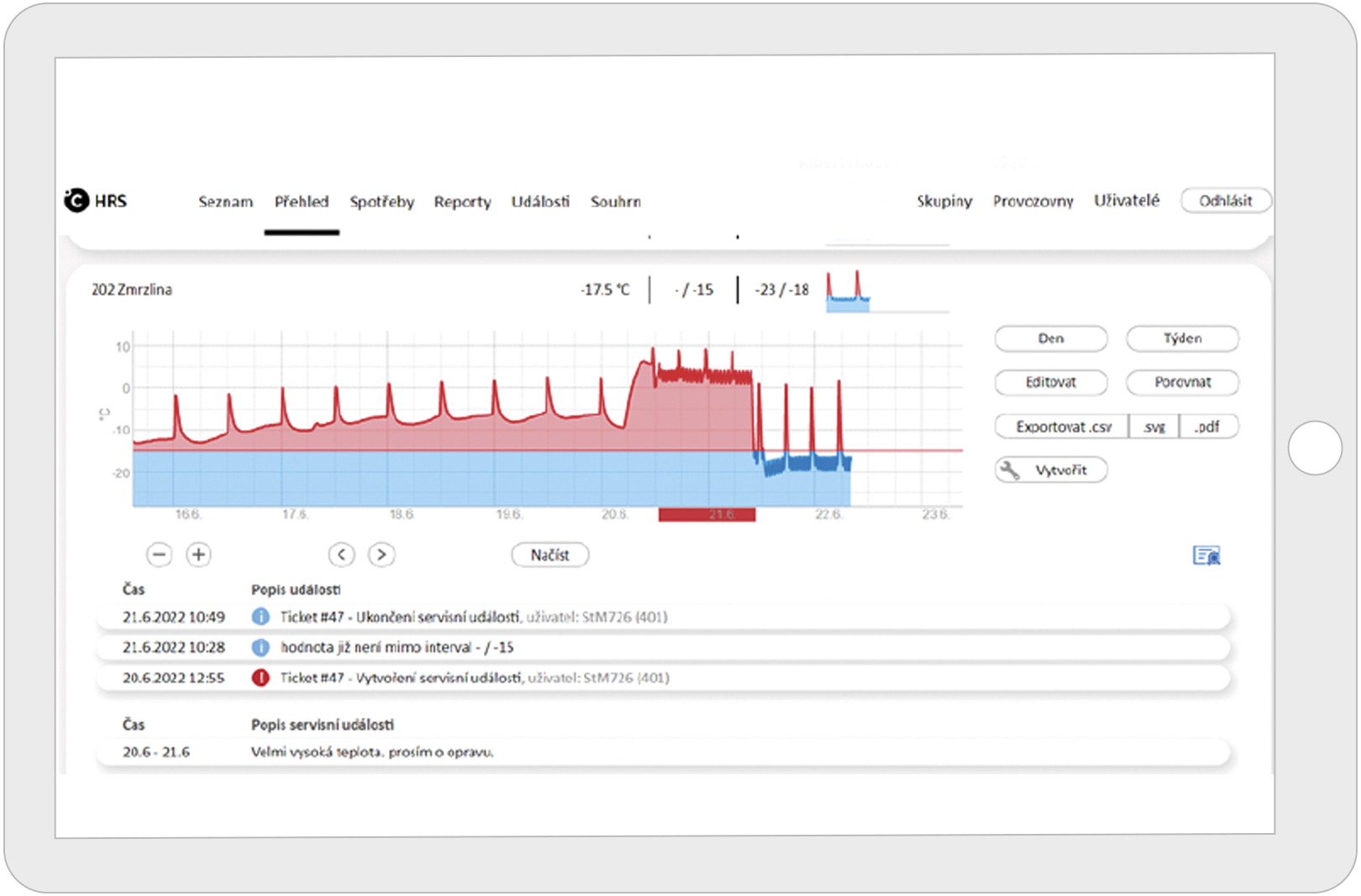Screen dimensions: 1361x896
Task: Click the Porovnat button
Action: pyautogui.click(x=1182, y=382)
